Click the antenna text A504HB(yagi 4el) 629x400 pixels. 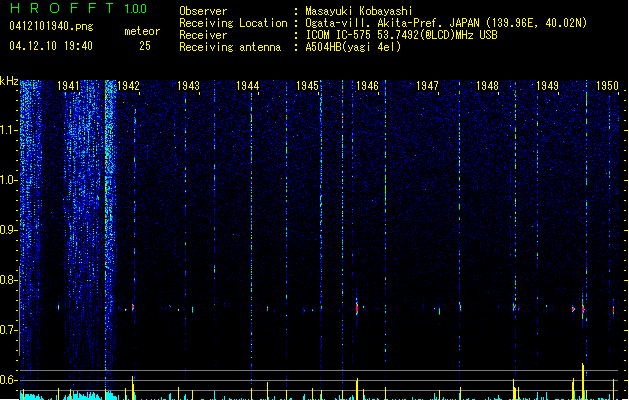pos(353,47)
